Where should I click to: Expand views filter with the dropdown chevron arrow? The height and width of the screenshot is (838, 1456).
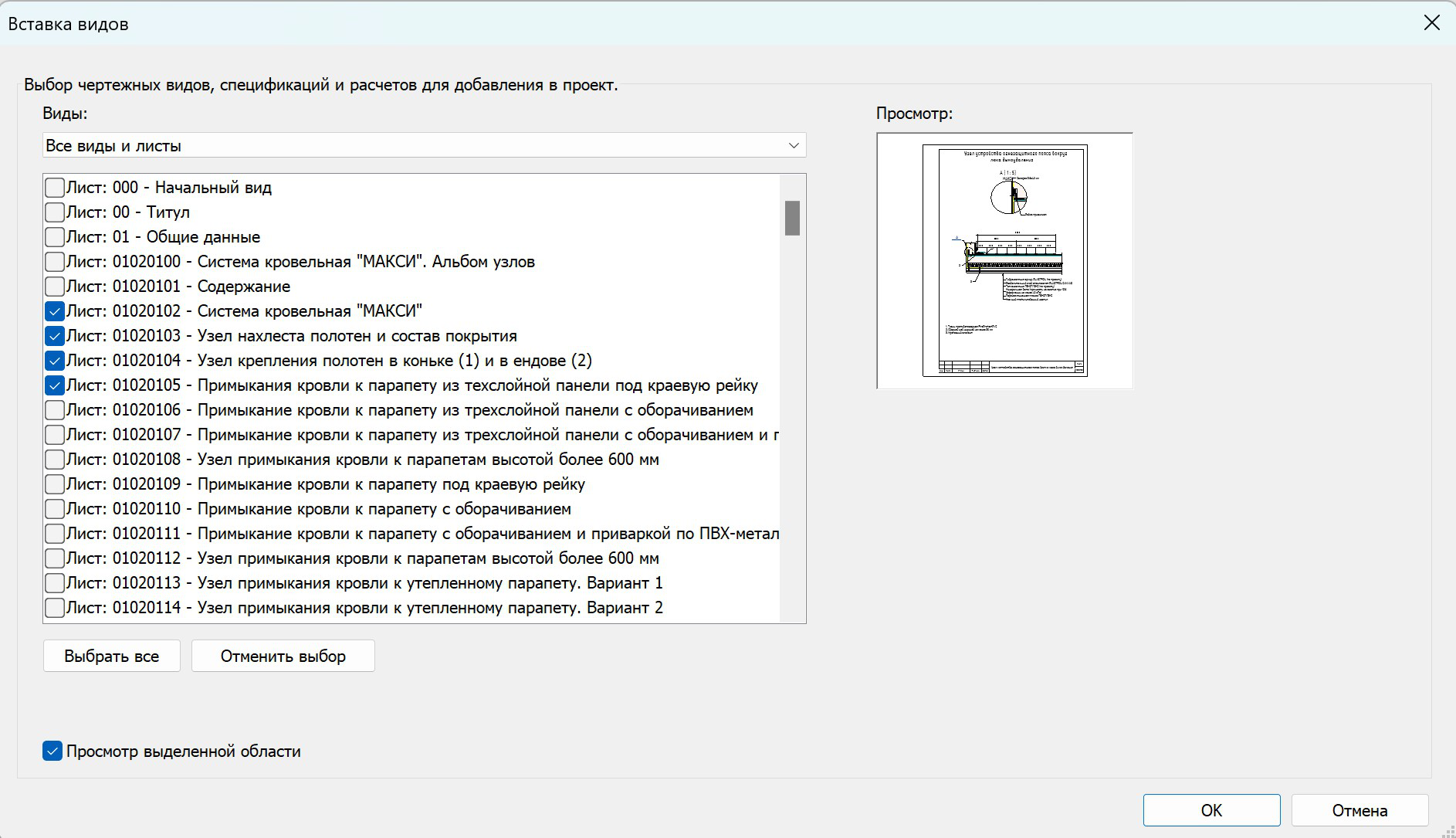793,145
